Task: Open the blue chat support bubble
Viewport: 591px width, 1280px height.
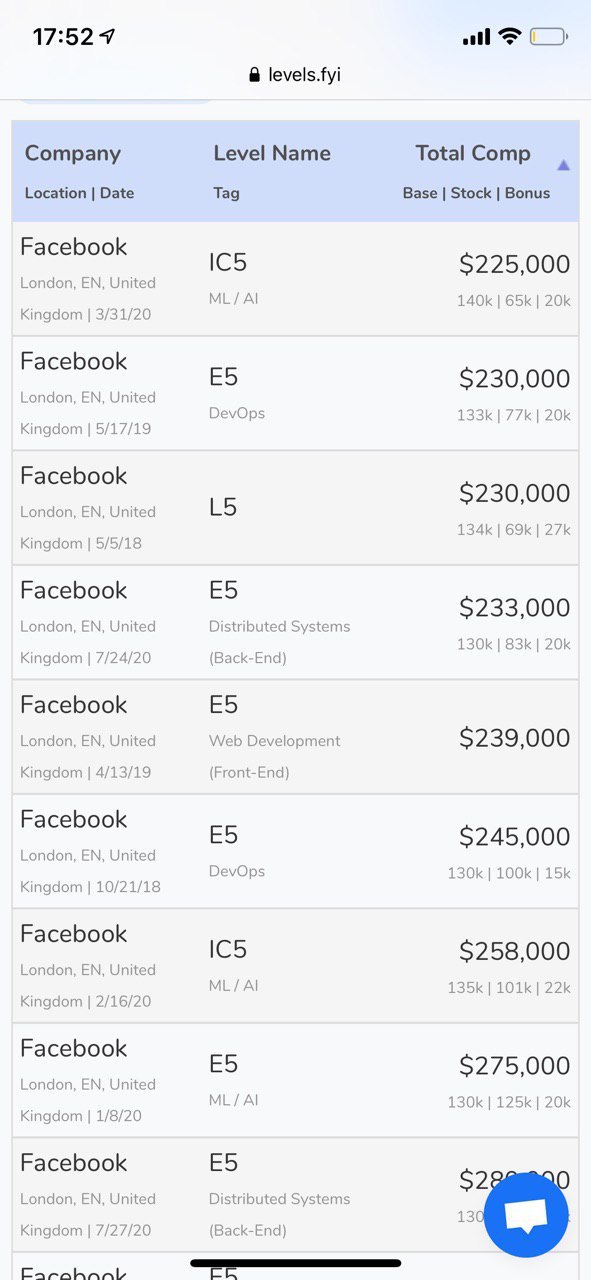Action: click(526, 1215)
